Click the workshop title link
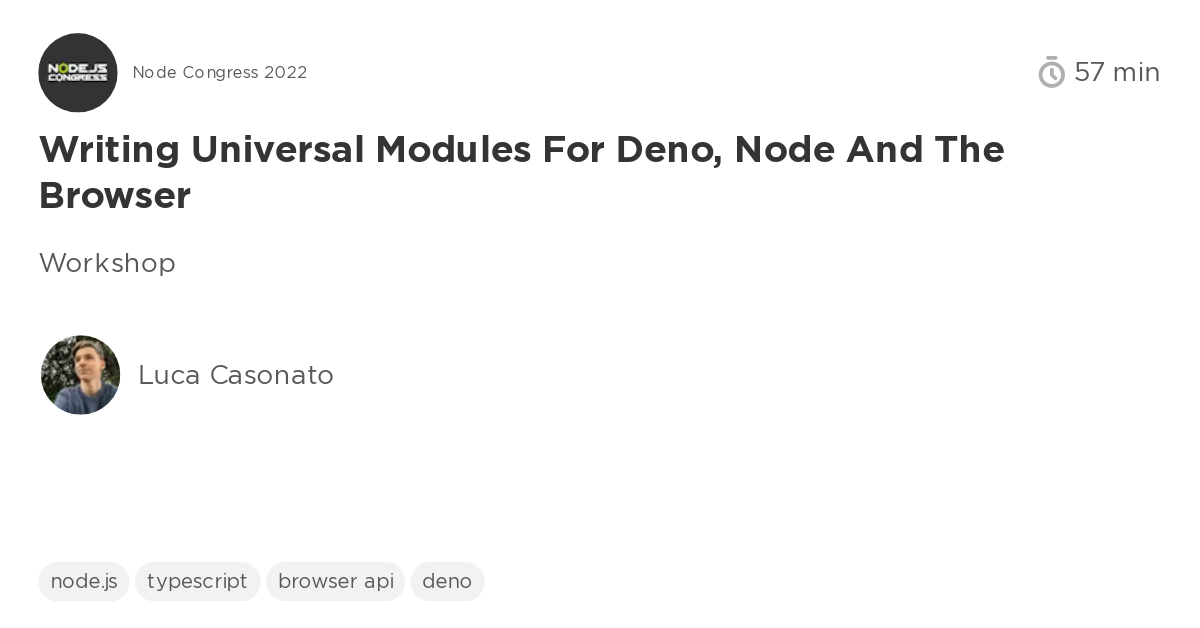 [x=521, y=172]
